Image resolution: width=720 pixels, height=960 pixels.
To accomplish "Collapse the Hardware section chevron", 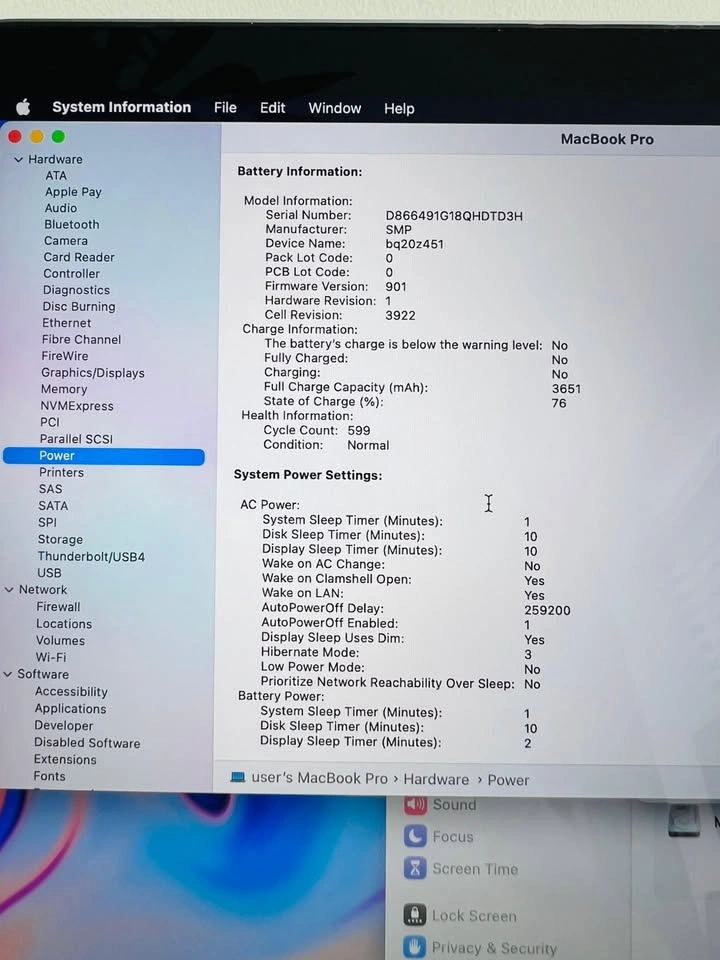I will click(x=18, y=159).
